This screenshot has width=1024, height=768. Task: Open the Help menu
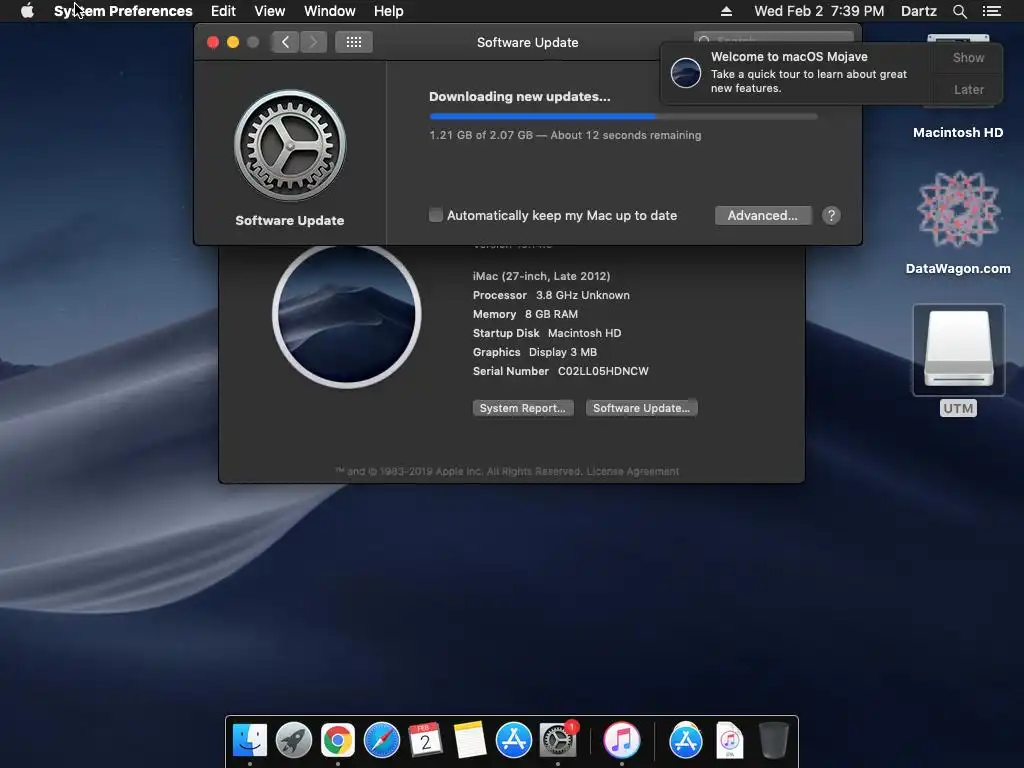(x=389, y=11)
